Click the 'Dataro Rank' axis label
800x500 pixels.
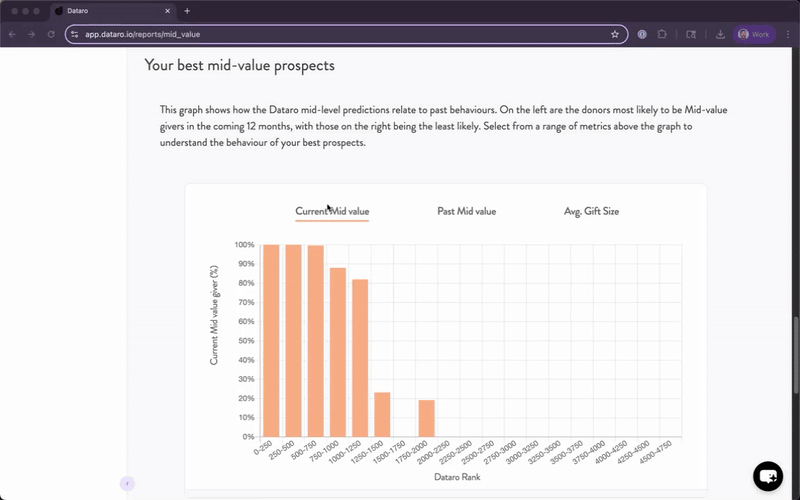point(457,477)
